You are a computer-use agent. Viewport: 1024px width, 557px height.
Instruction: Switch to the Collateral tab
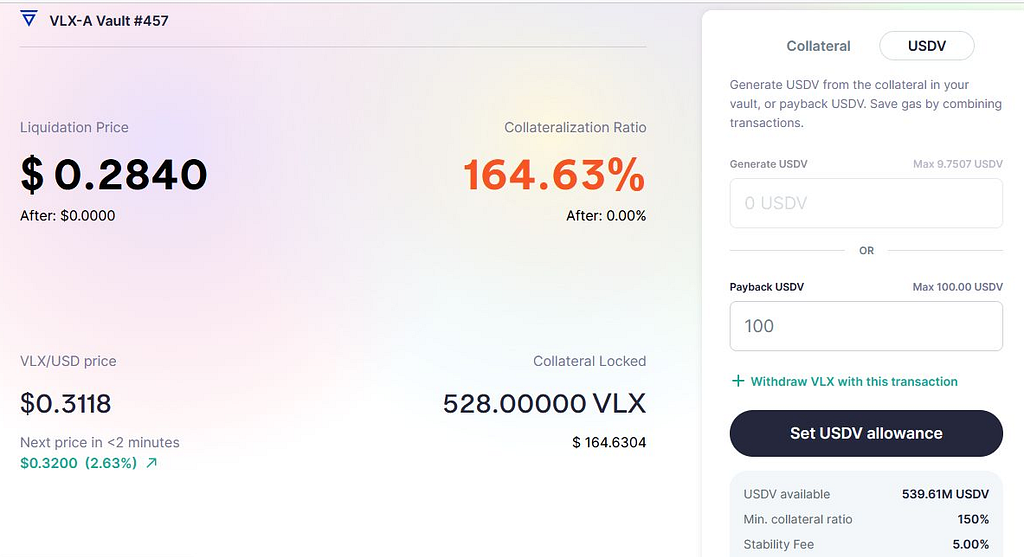pos(818,46)
